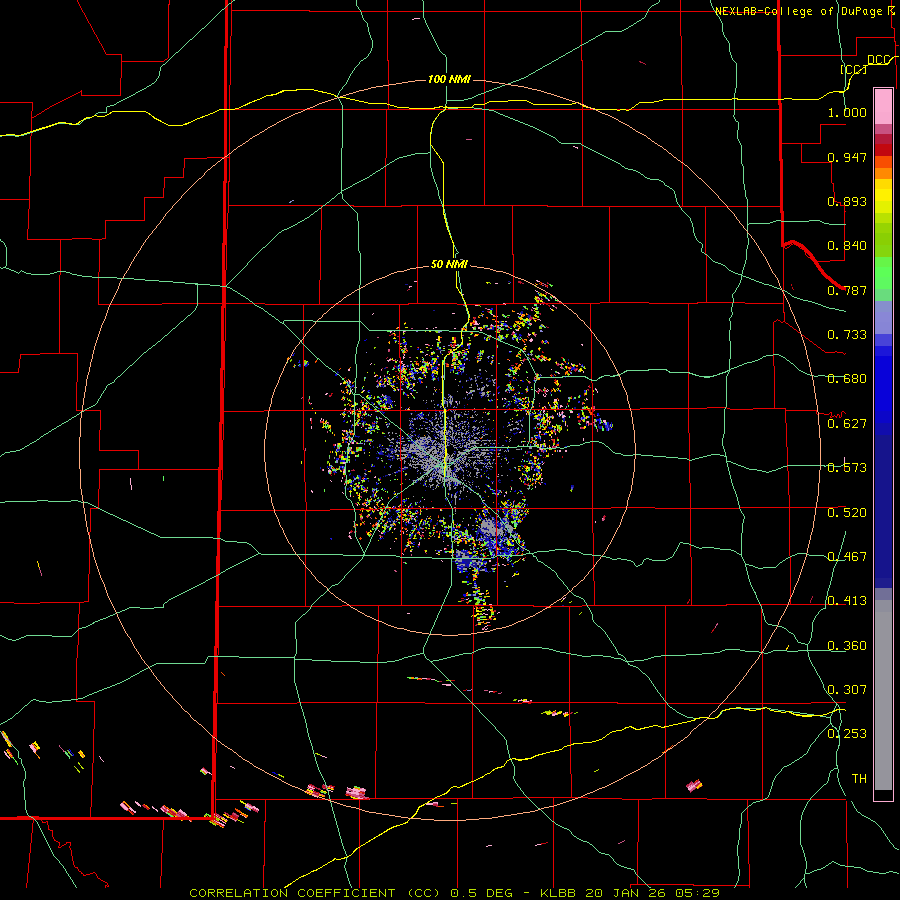Click the 0.787 legend value
900x900 pixels.
pos(847,290)
